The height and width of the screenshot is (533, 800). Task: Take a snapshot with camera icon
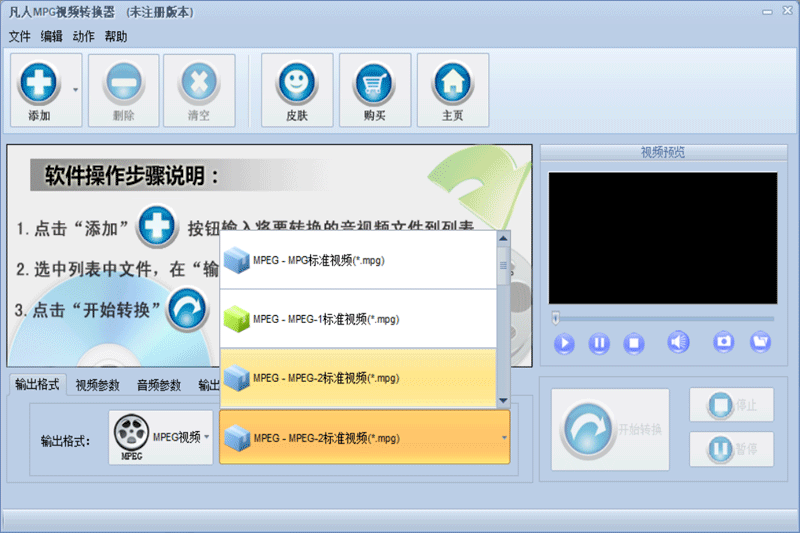coord(723,342)
